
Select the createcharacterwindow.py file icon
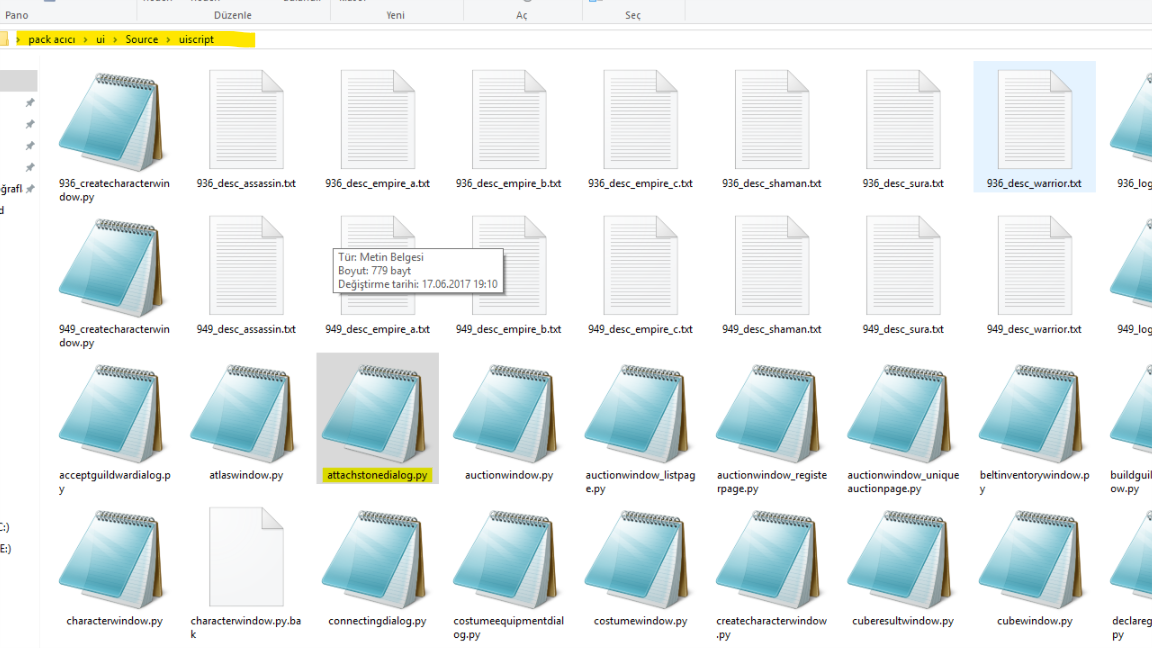768,560
